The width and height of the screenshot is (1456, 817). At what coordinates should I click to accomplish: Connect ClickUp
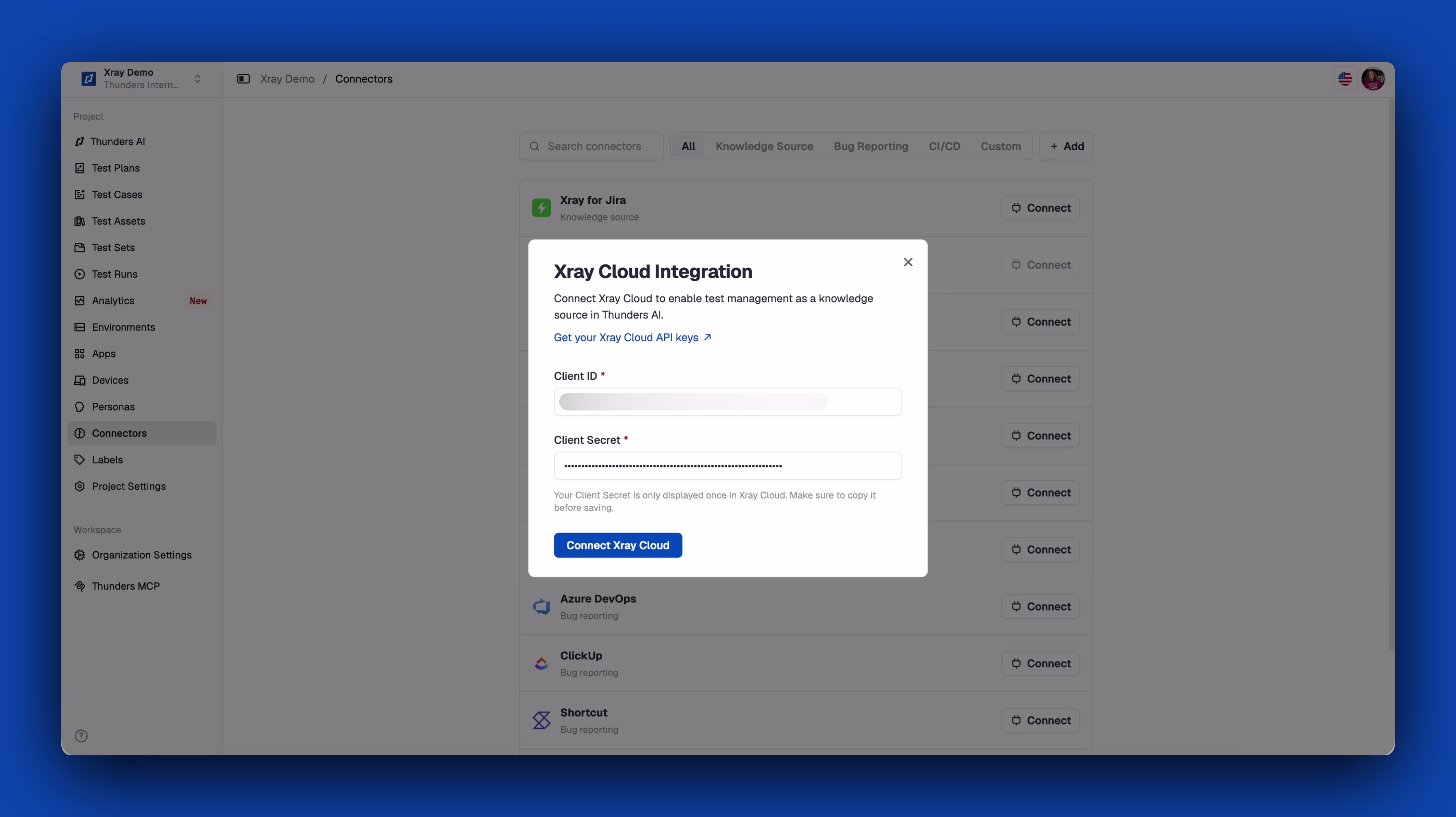pos(1041,663)
